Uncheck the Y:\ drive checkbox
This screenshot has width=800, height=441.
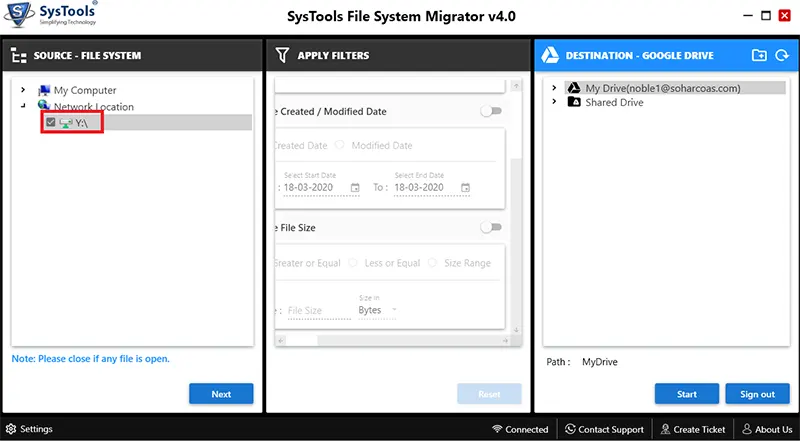click(51, 122)
